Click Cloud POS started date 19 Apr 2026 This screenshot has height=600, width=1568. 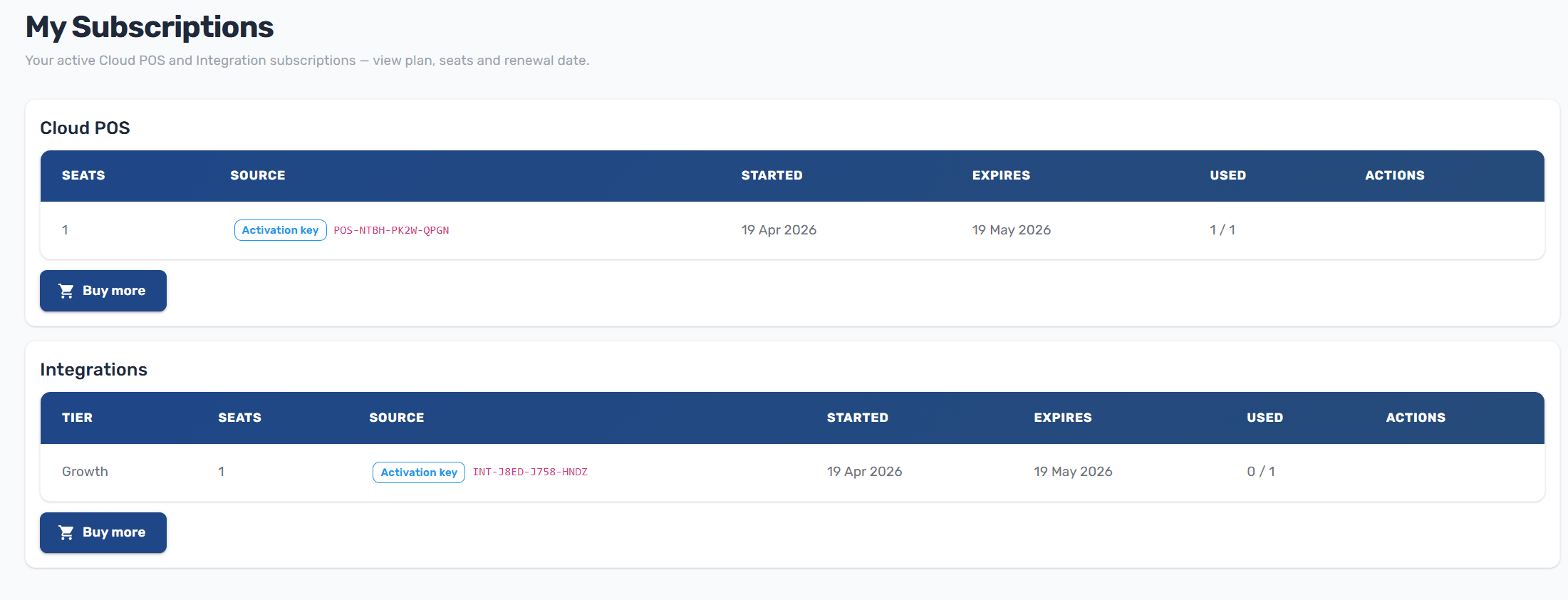(x=779, y=230)
